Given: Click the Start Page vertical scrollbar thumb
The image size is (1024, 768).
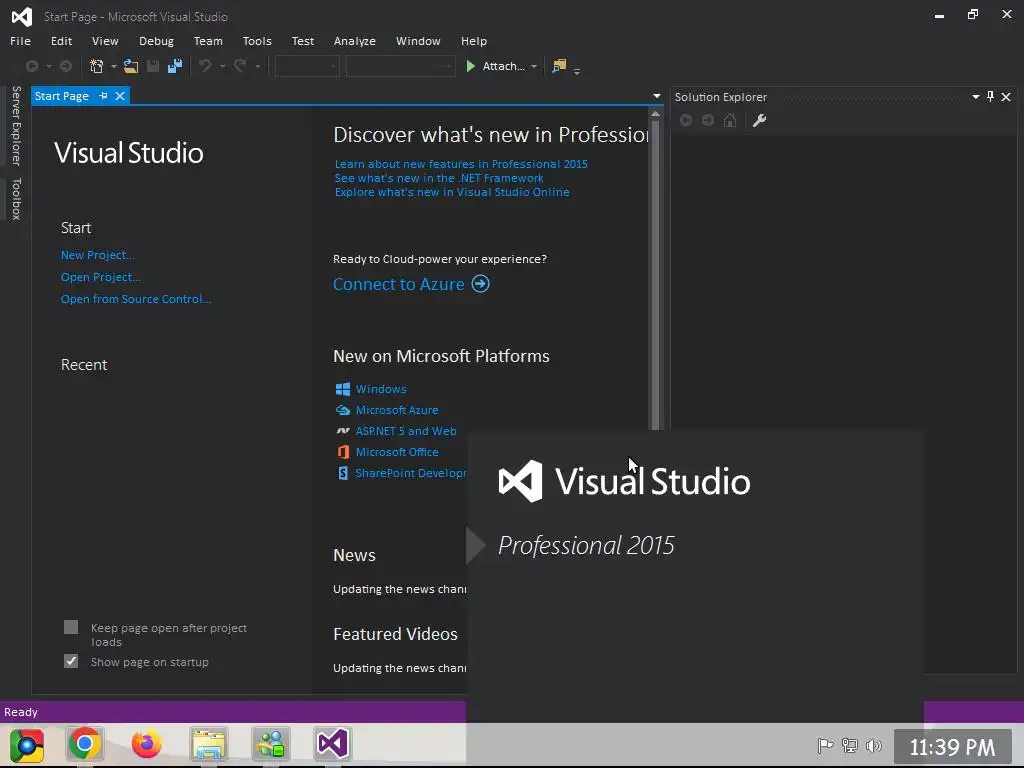Looking at the screenshot, I should pyautogui.click(x=655, y=274).
